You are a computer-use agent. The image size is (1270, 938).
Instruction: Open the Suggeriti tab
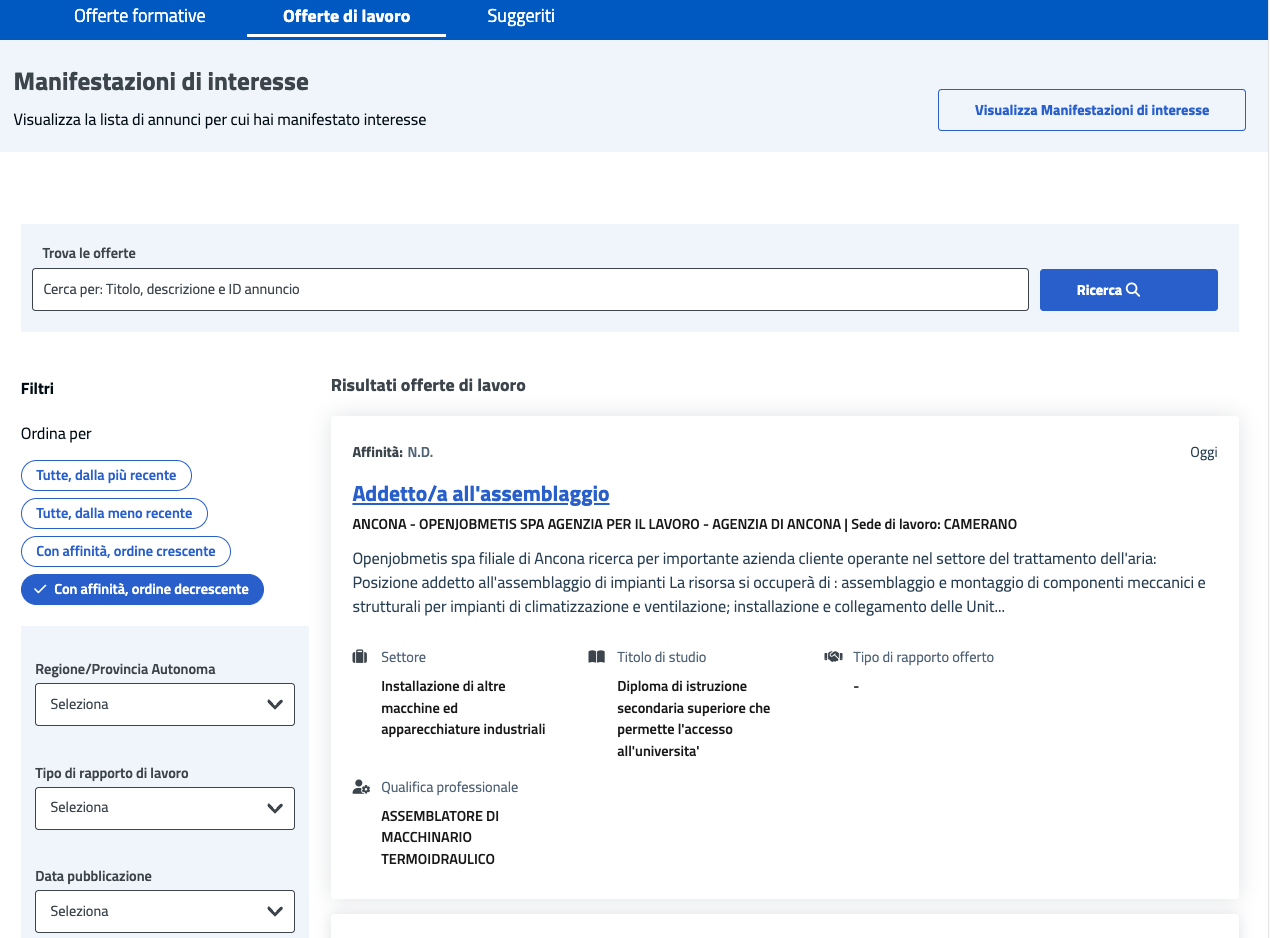click(x=521, y=17)
